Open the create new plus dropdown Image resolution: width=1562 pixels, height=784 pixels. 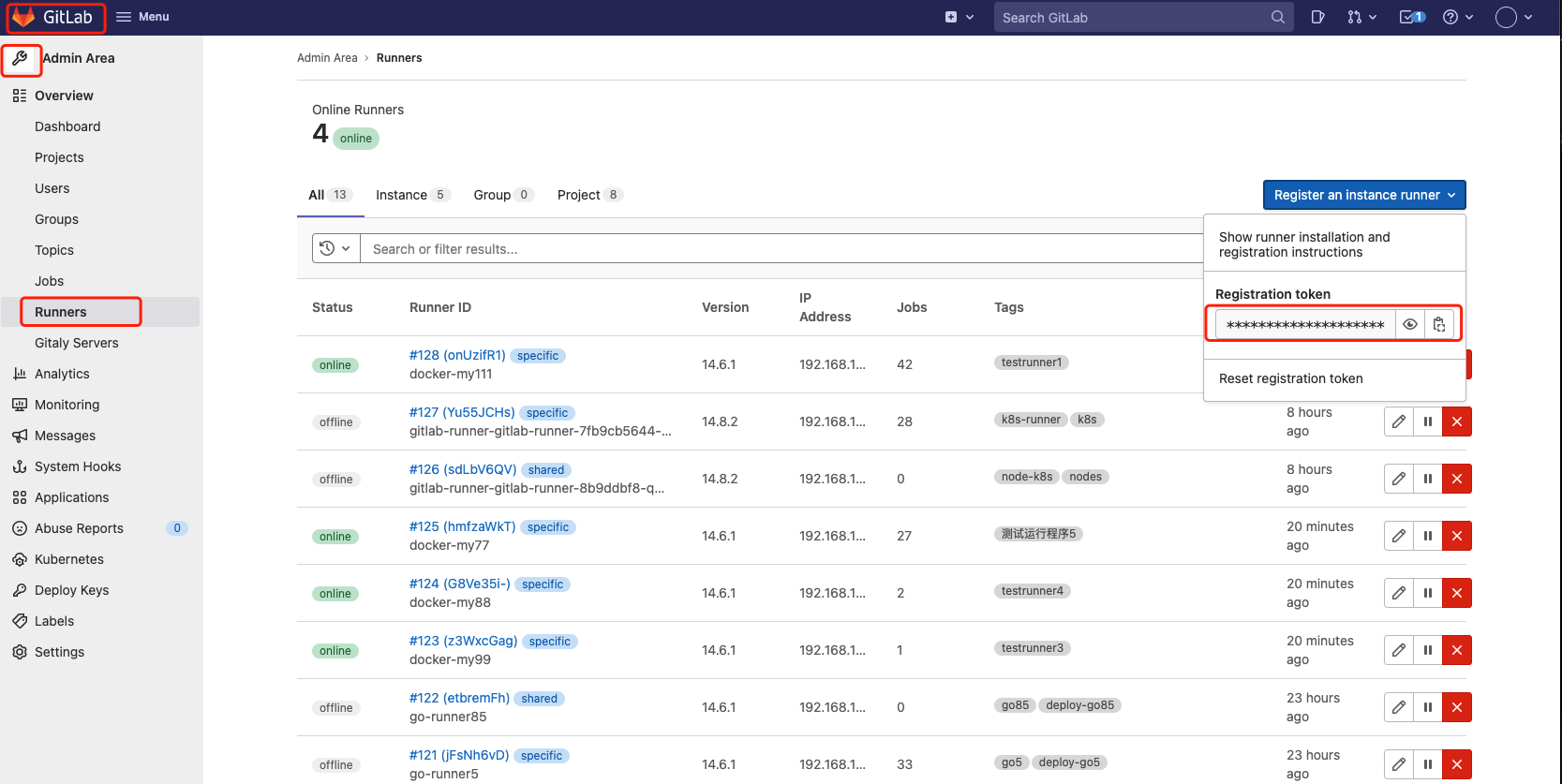[x=960, y=17]
